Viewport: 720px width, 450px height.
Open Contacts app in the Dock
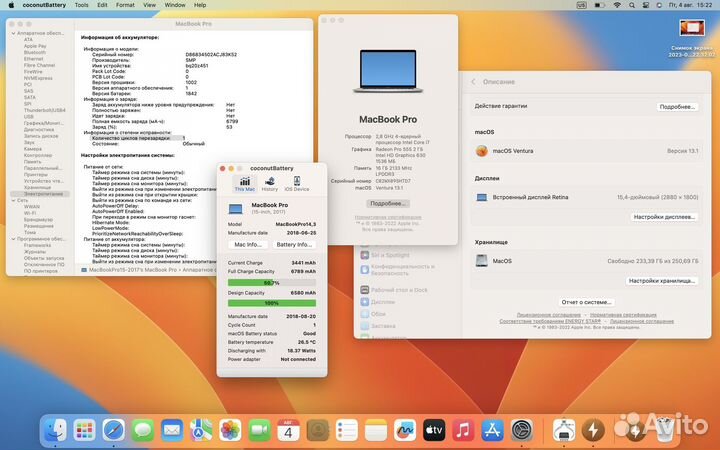[x=317, y=430]
